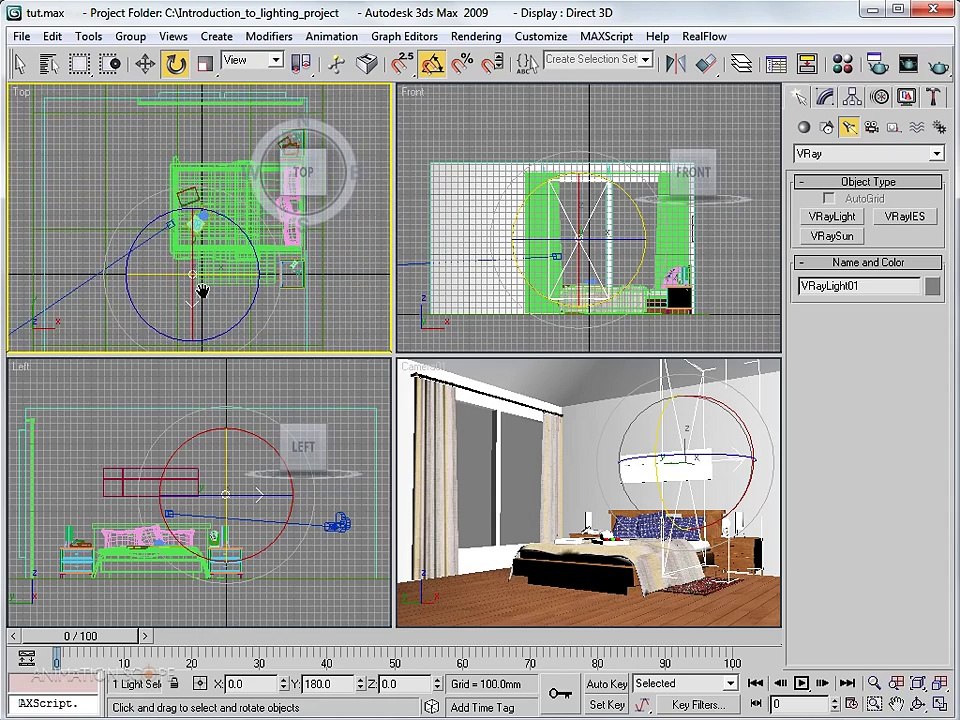960x720 pixels.
Task: Select Space Warps category icon
Action: tap(917, 127)
